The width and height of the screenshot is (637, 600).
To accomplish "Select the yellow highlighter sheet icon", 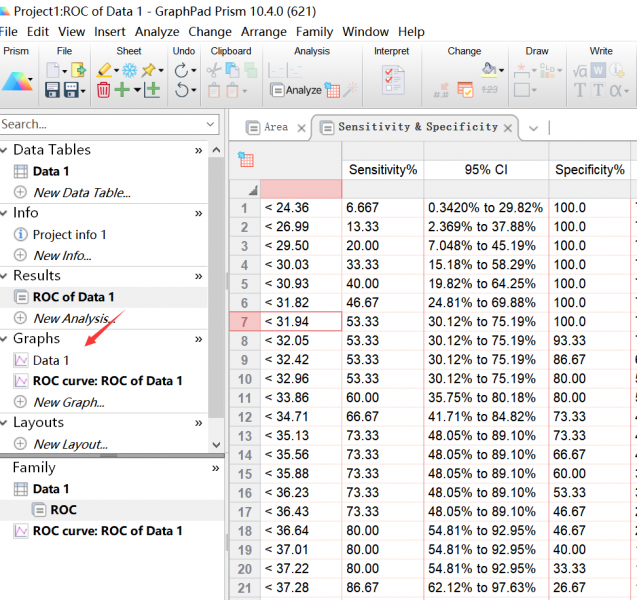I will coord(104,70).
